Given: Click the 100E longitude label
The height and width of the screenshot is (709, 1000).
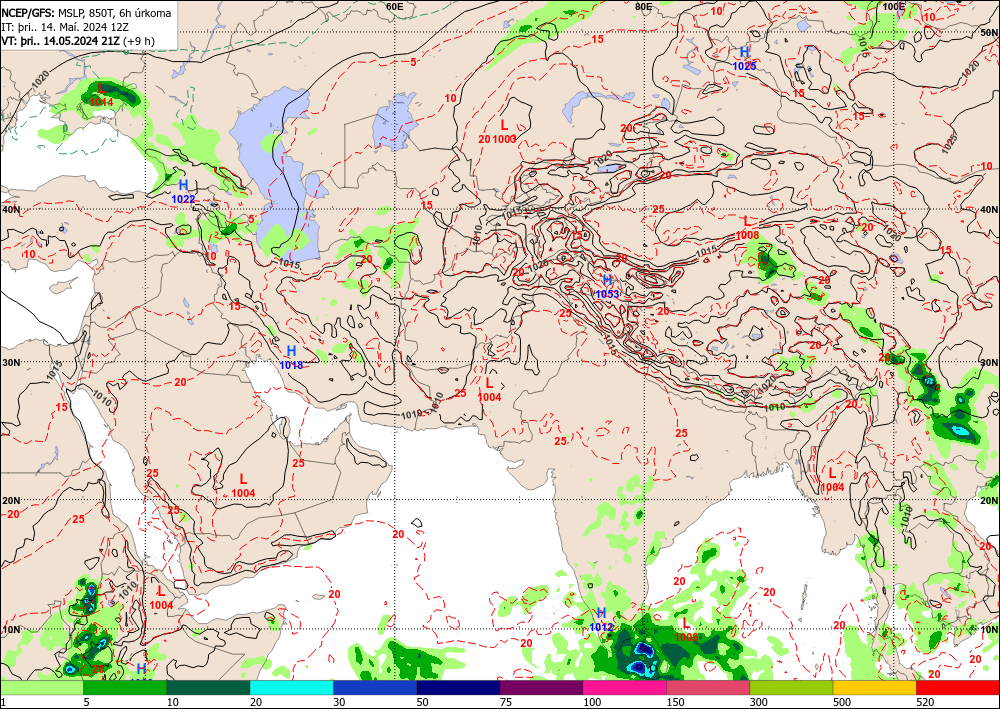Looking at the screenshot, I should click(893, 6).
